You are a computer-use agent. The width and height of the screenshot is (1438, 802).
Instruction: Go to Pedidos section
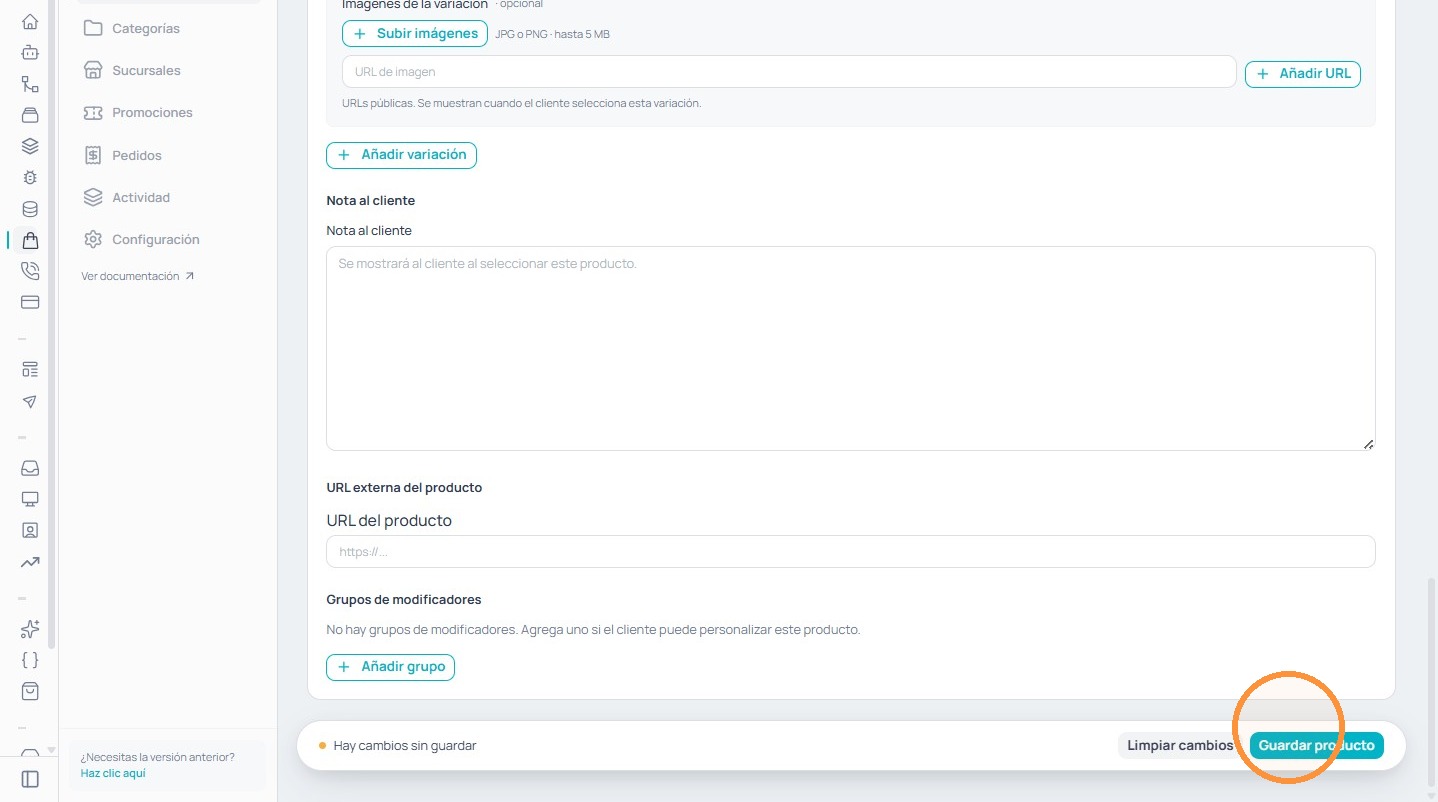137,155
